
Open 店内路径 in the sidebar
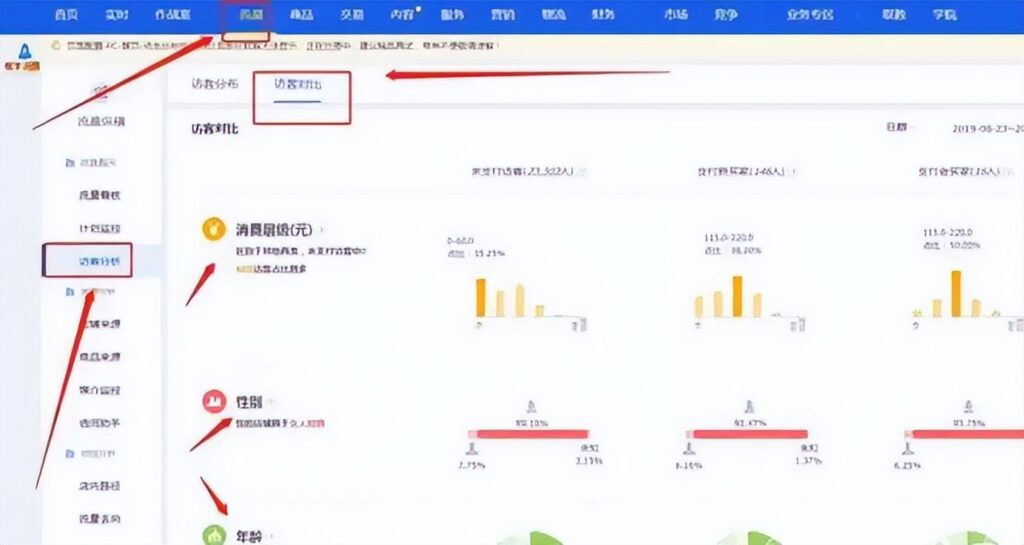coord(100,486)
